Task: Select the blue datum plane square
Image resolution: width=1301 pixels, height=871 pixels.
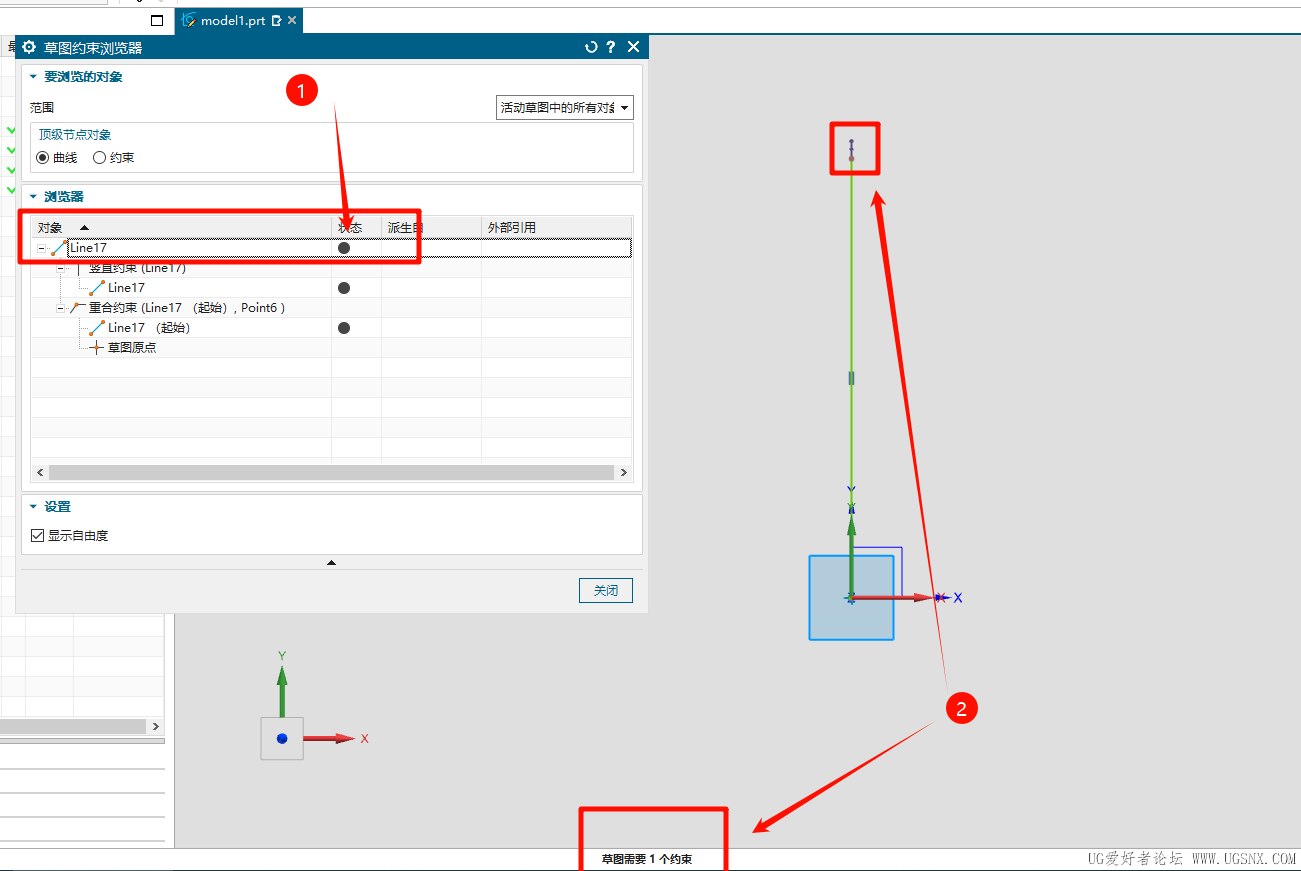Action: click(851, 598)
